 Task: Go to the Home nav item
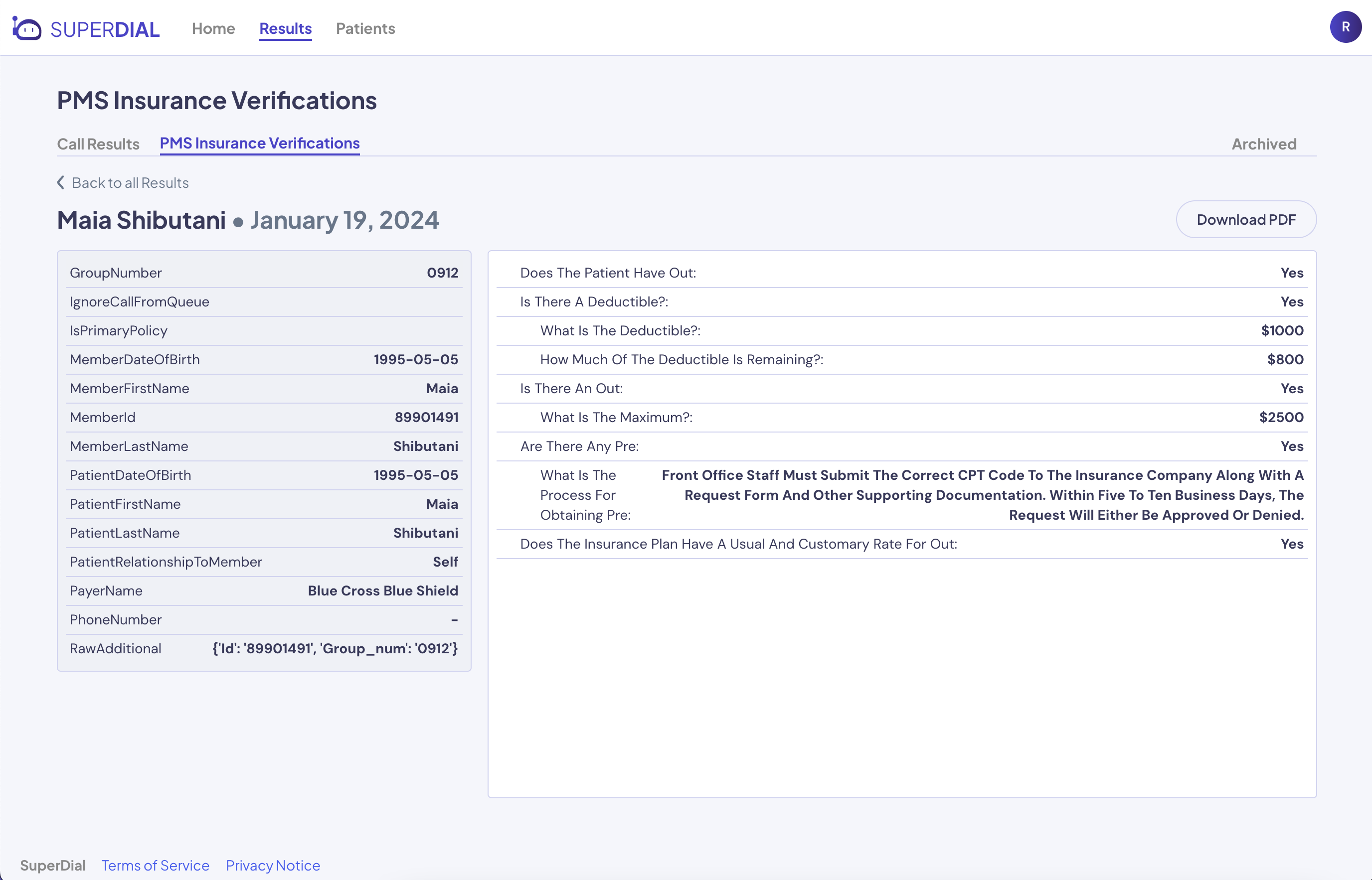coord(213,28)
